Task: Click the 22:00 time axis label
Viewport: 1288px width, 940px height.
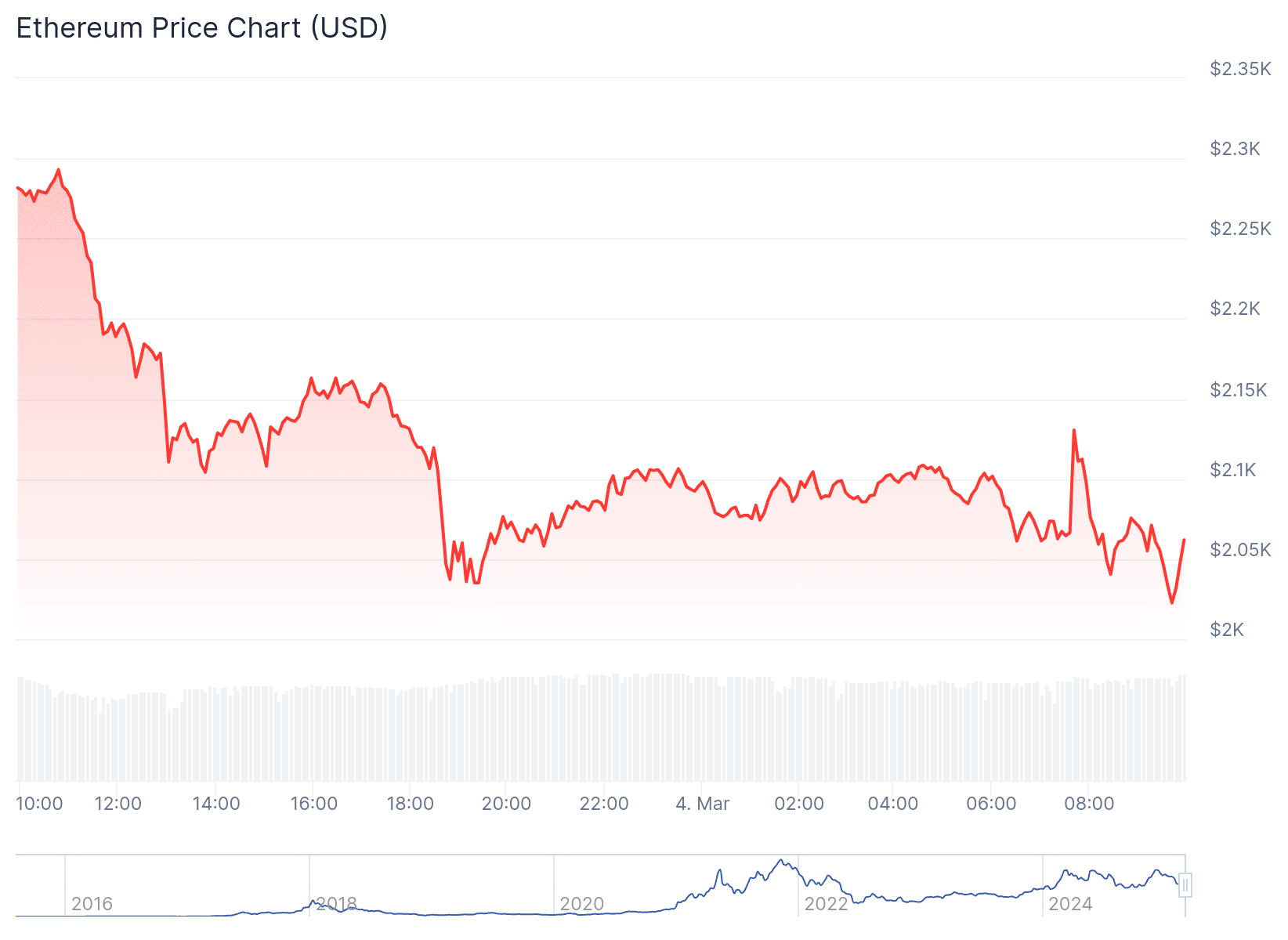Action: click(604, 804)
